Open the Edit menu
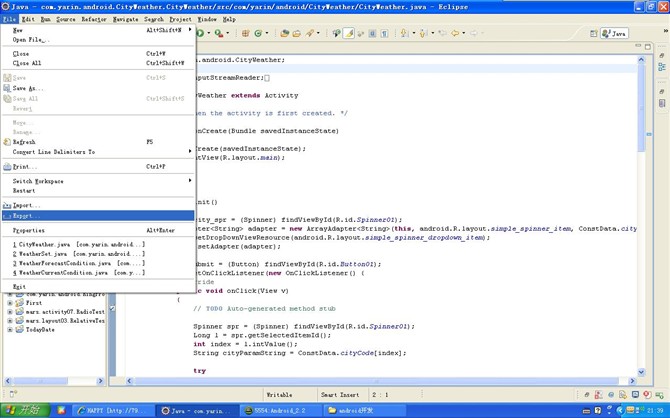The image size is (670, 418). tap(28, 19)
